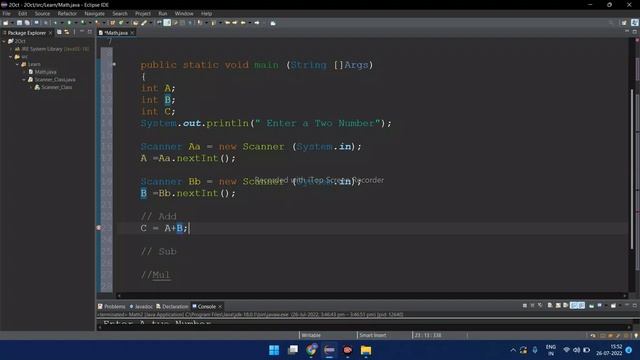Click the Forward navigation arrow in toolbar
640x360 pixels.
pyautogui.click(x=257, y=23)
